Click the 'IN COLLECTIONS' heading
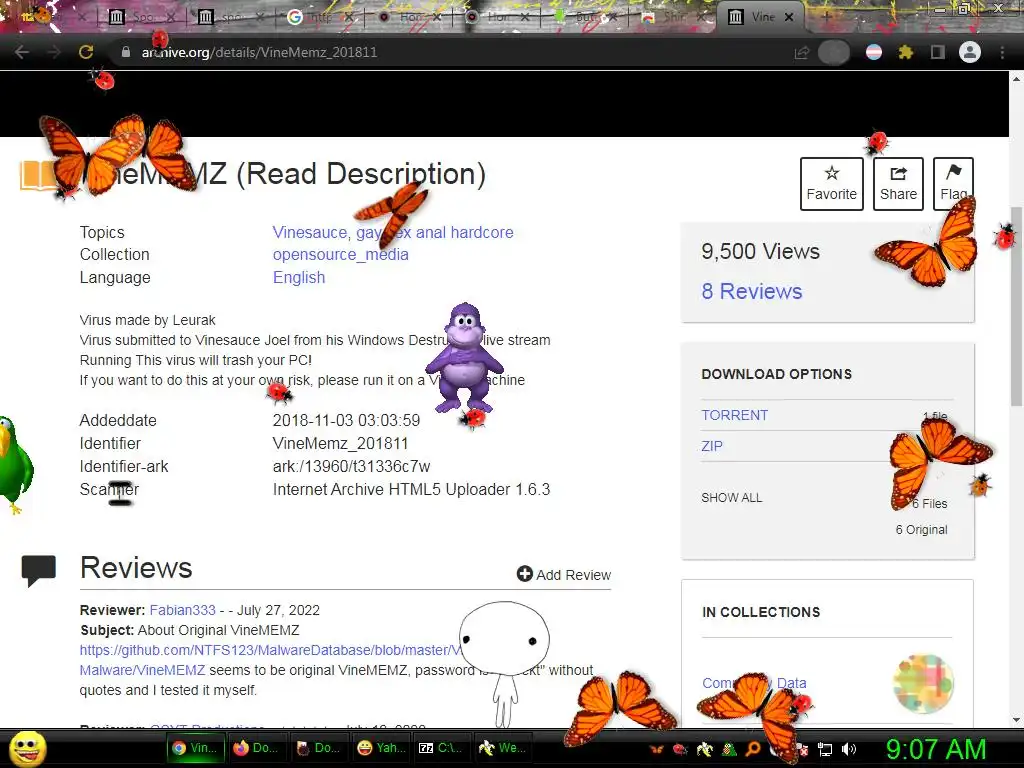The width and height of the screenshot is (1024, 768). (x=761, y=612)
